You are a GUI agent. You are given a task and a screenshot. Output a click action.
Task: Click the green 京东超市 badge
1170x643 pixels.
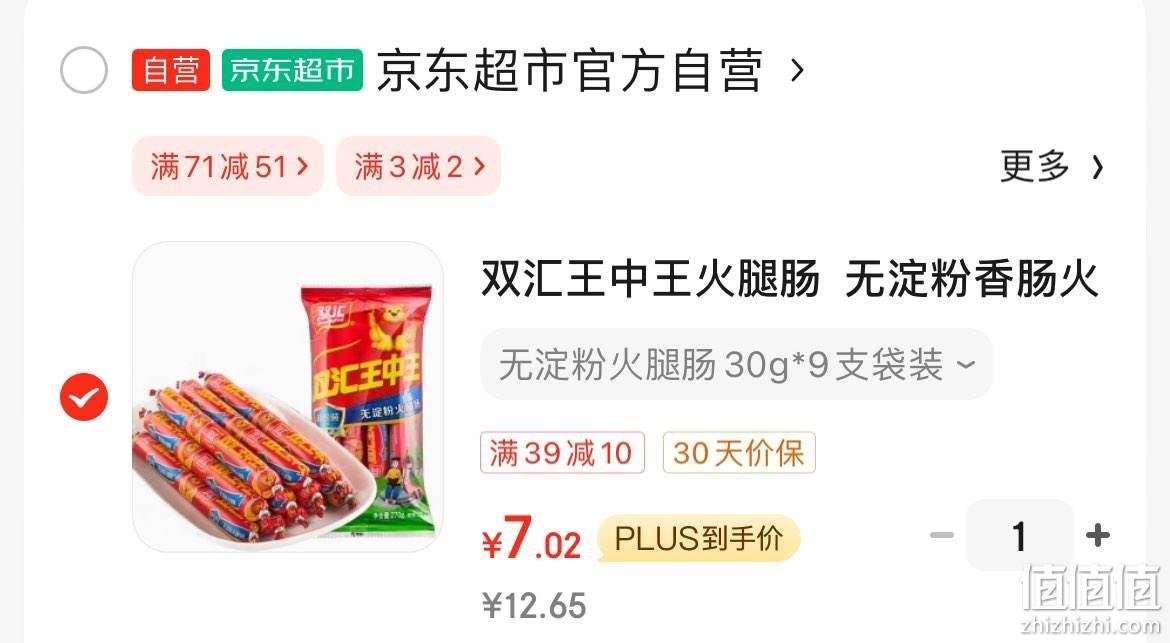pos(292,70)
